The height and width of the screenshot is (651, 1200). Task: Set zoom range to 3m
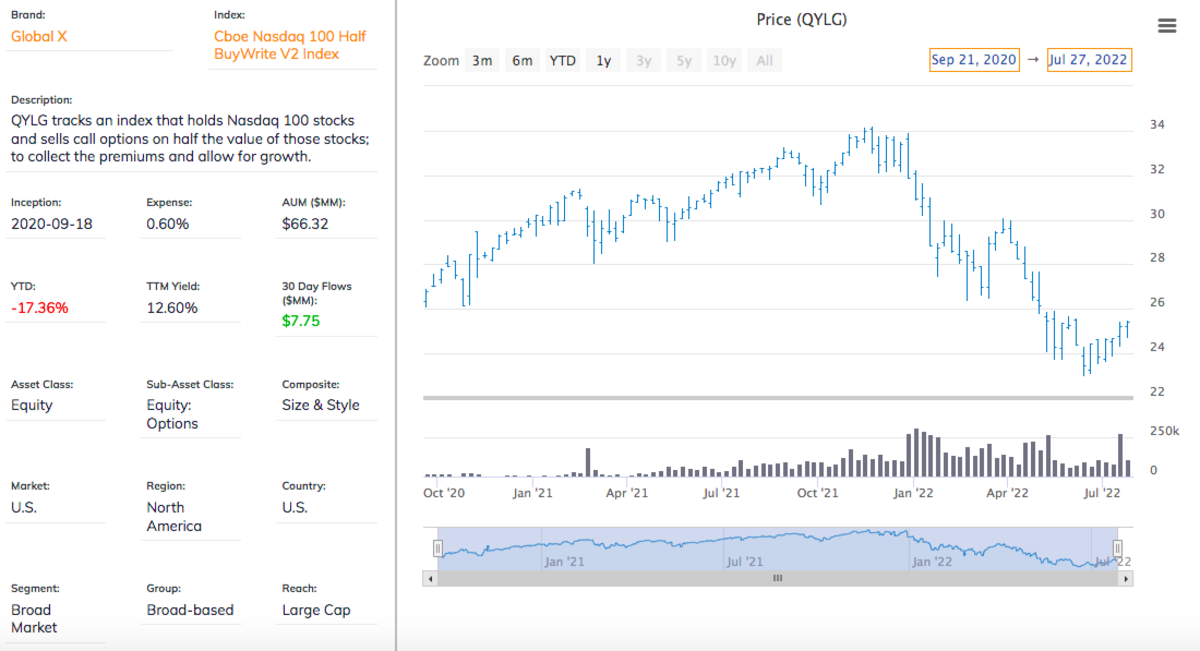click(x=482, y=60)
